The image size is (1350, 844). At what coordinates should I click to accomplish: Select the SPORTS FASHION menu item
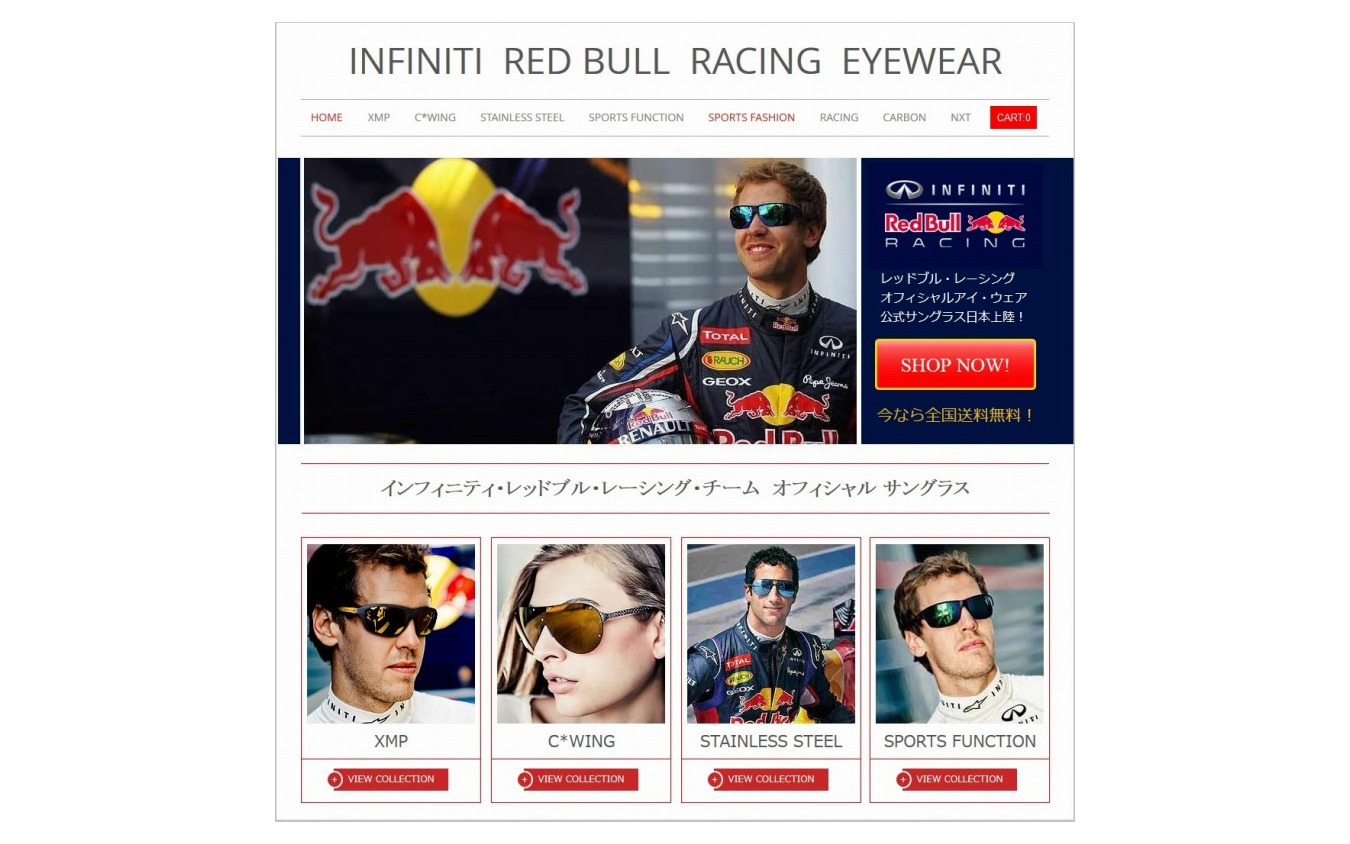click(x=751, y=118)
